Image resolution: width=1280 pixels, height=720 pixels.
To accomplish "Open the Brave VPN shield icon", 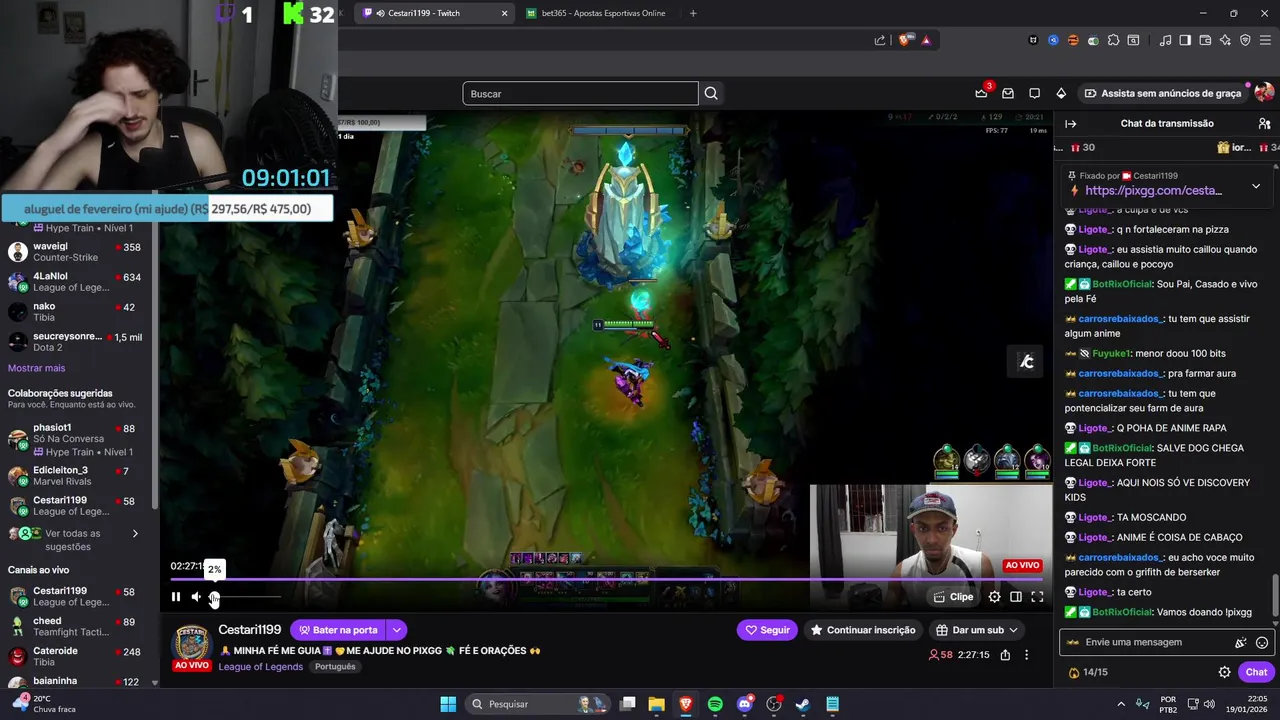I will pyautogui.click(x=1245, y=40).
